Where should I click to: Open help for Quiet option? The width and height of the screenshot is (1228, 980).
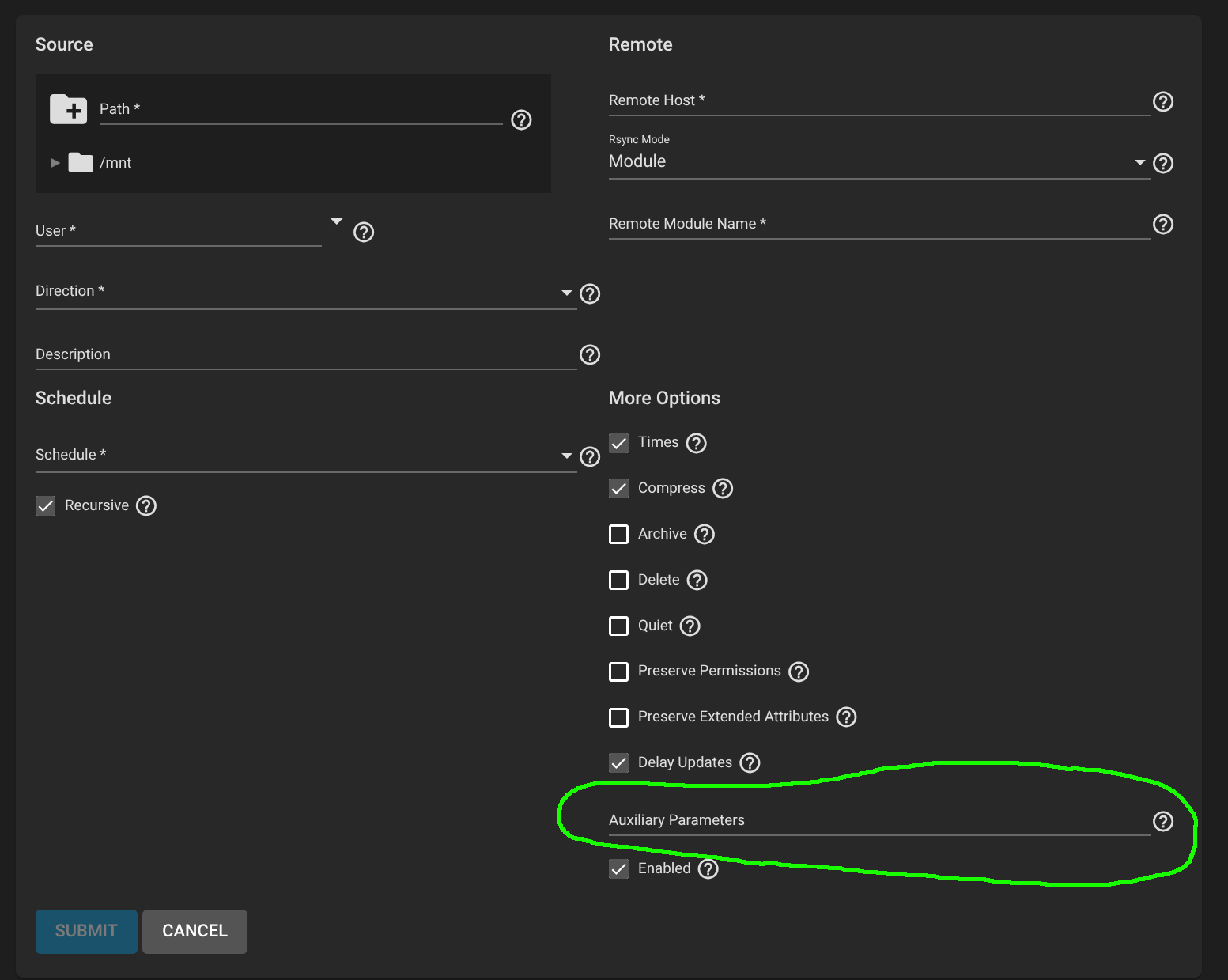(x=690, y=626)
